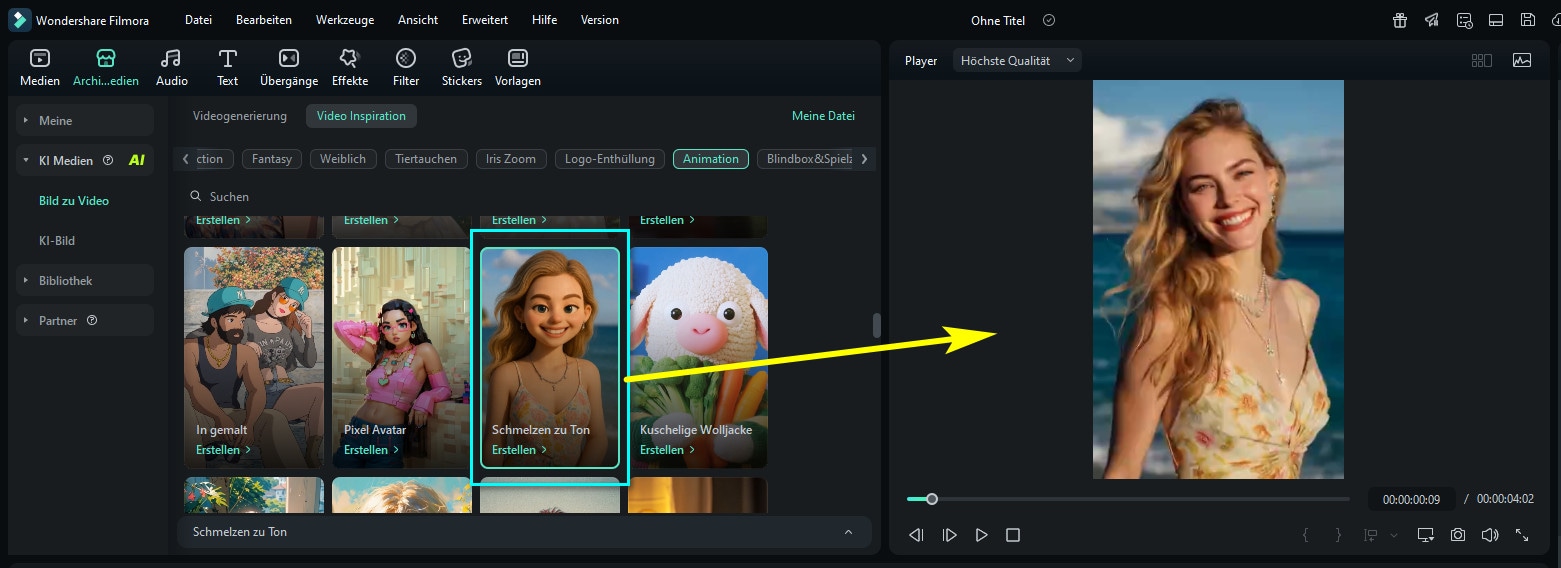
Task: Take a snapshot with camera icon
Action: [1458, 535]
